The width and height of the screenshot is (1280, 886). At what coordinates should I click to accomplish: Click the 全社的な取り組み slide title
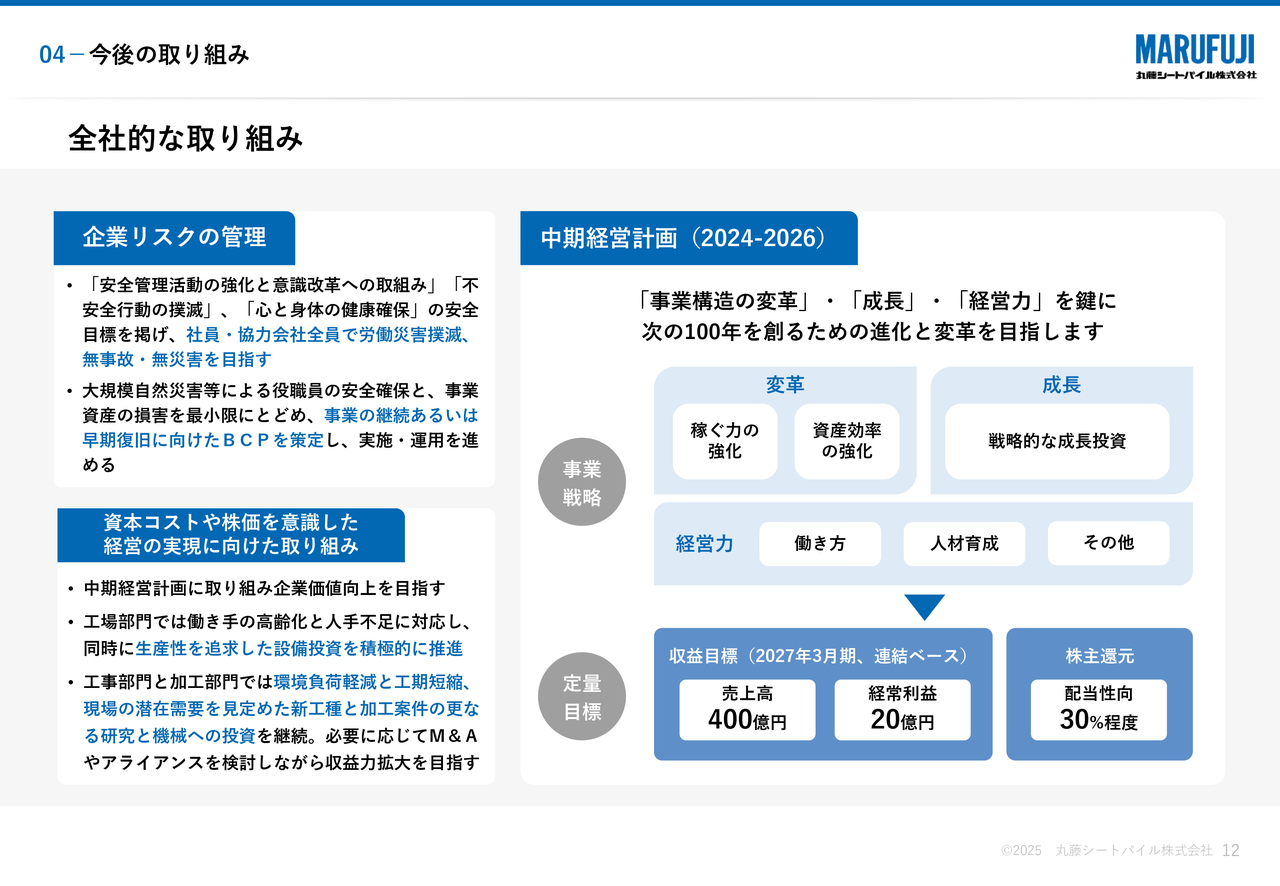click(x=186, y=139)
